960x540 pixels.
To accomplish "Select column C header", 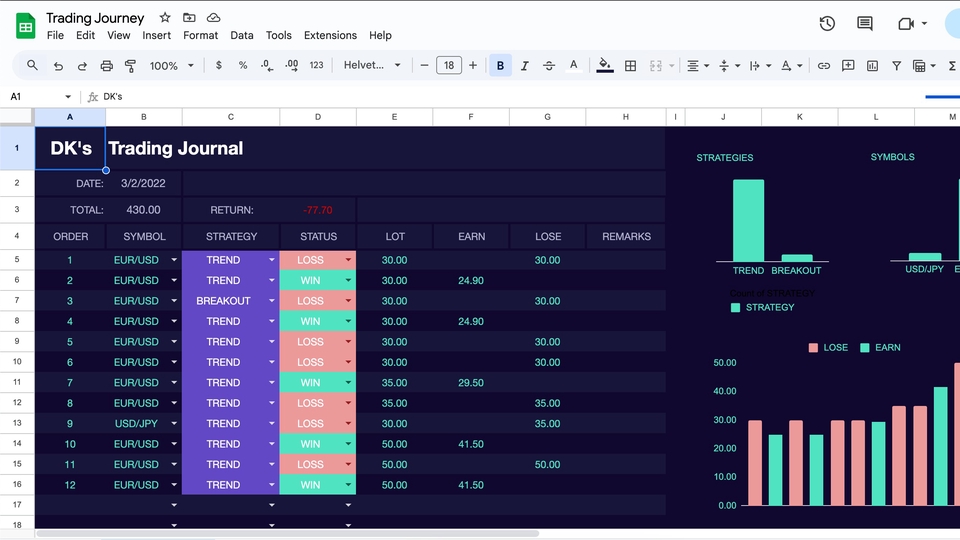I will [231, 117].
